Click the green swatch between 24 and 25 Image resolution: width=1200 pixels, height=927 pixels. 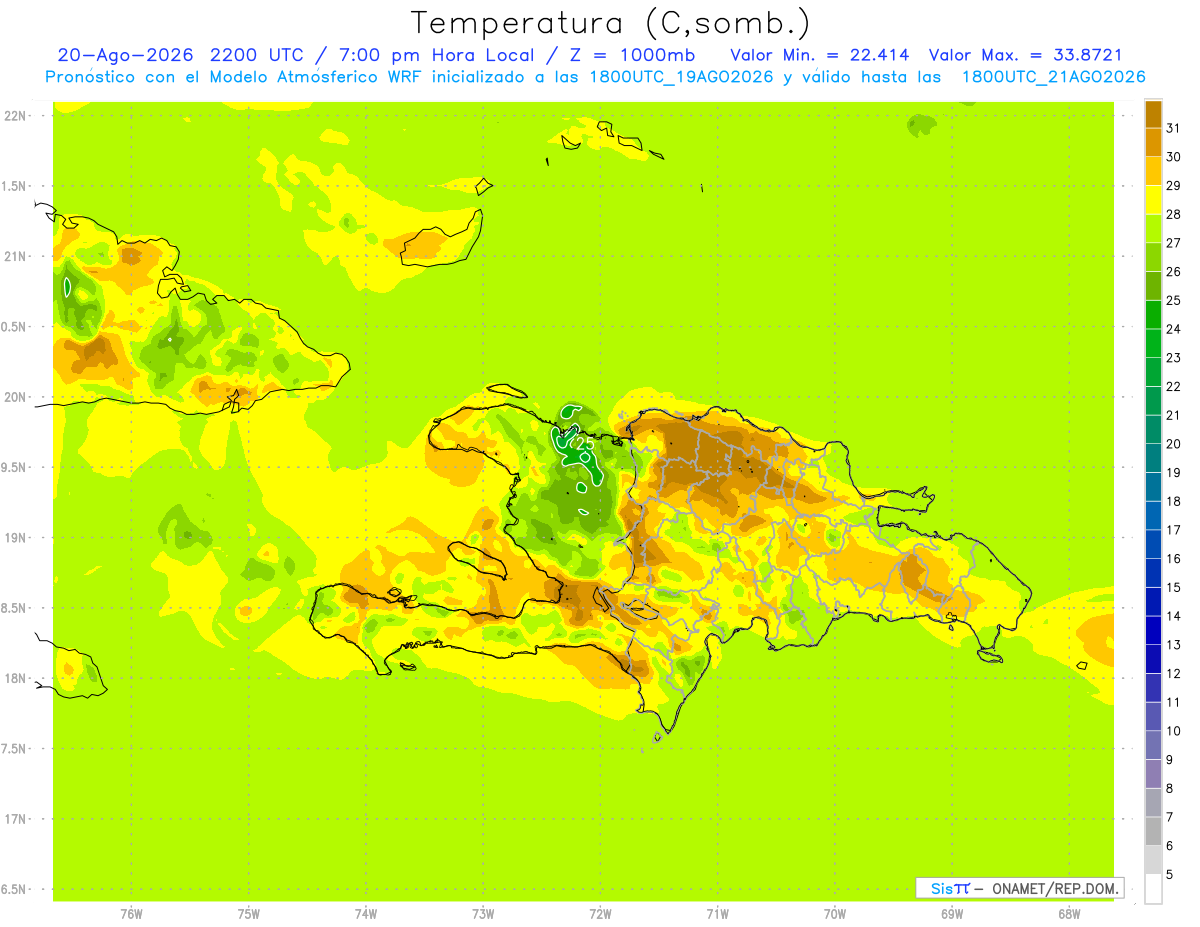[1153, 314]
